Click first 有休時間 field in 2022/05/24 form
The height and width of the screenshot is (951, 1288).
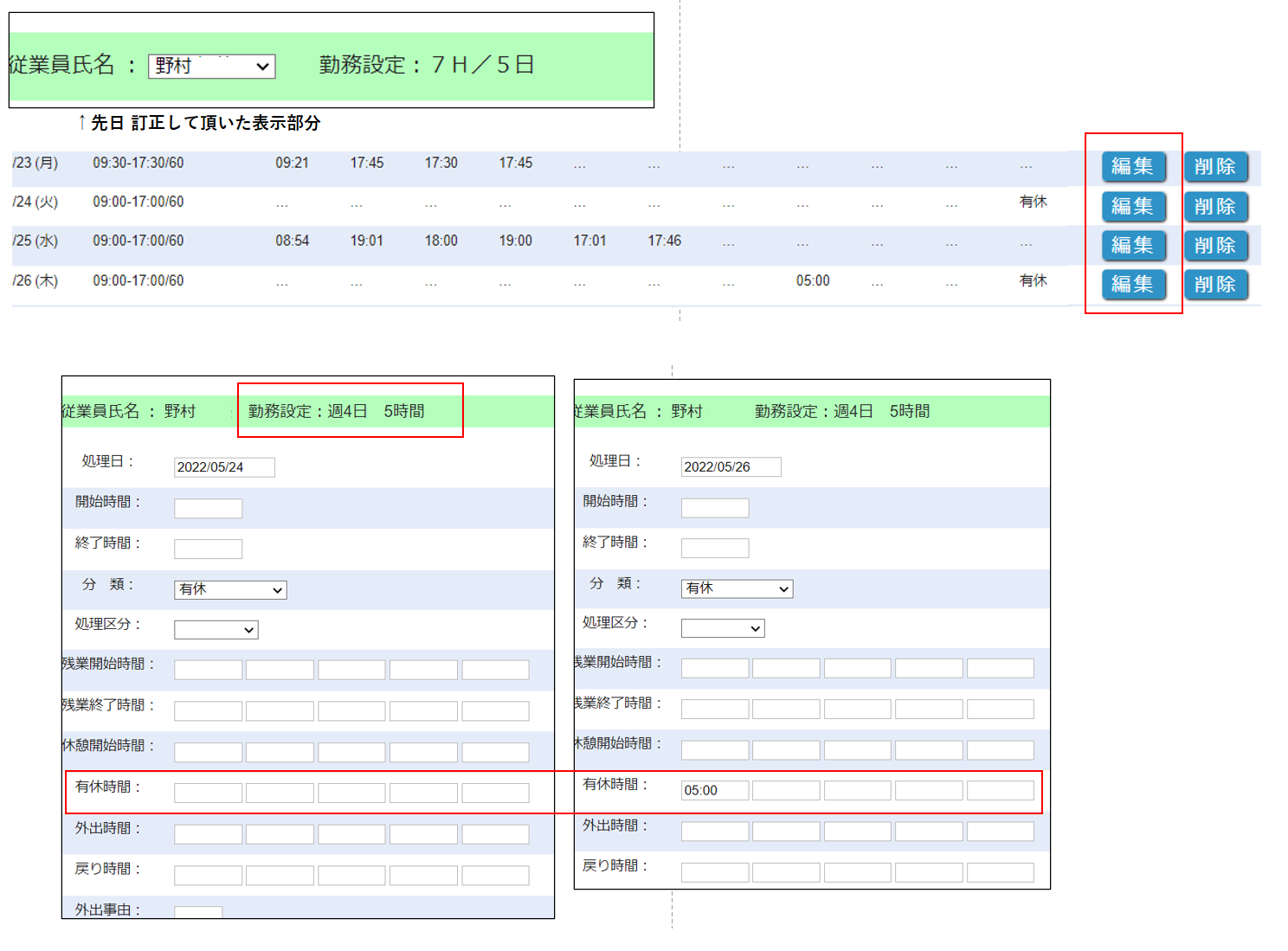tap(208, 793)
